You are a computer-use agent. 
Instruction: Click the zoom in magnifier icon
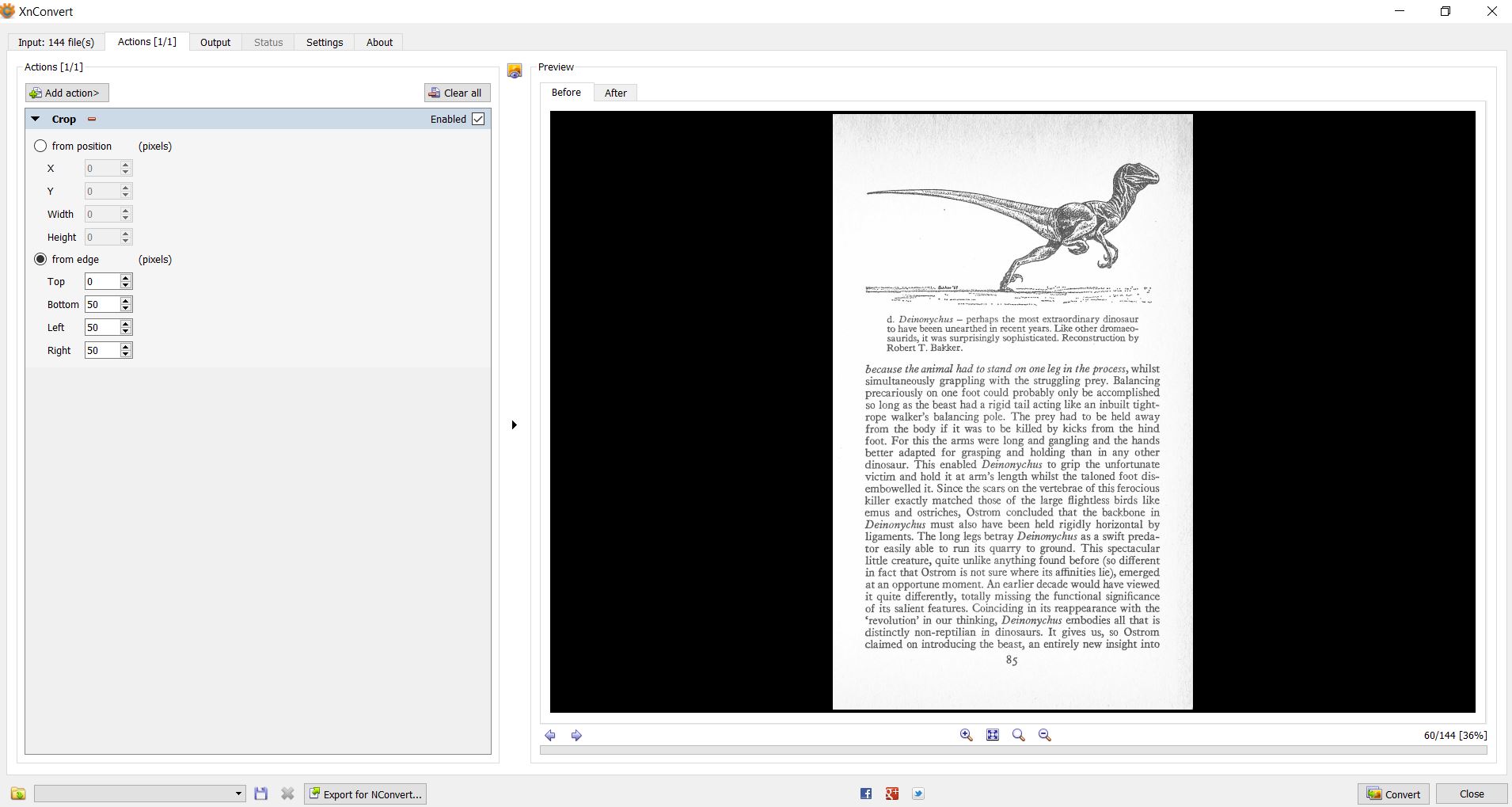tap(966, 735)
